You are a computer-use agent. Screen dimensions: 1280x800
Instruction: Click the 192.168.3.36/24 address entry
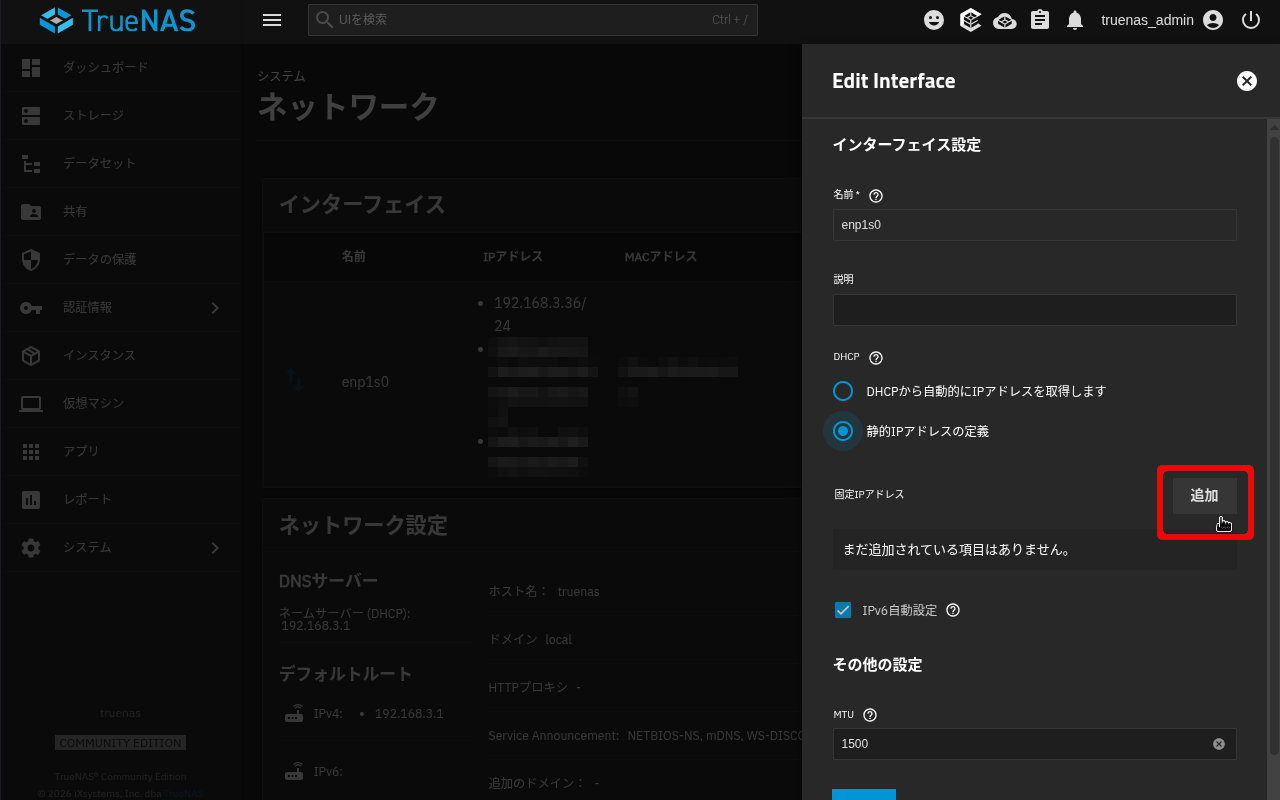(x=540, y=314)
